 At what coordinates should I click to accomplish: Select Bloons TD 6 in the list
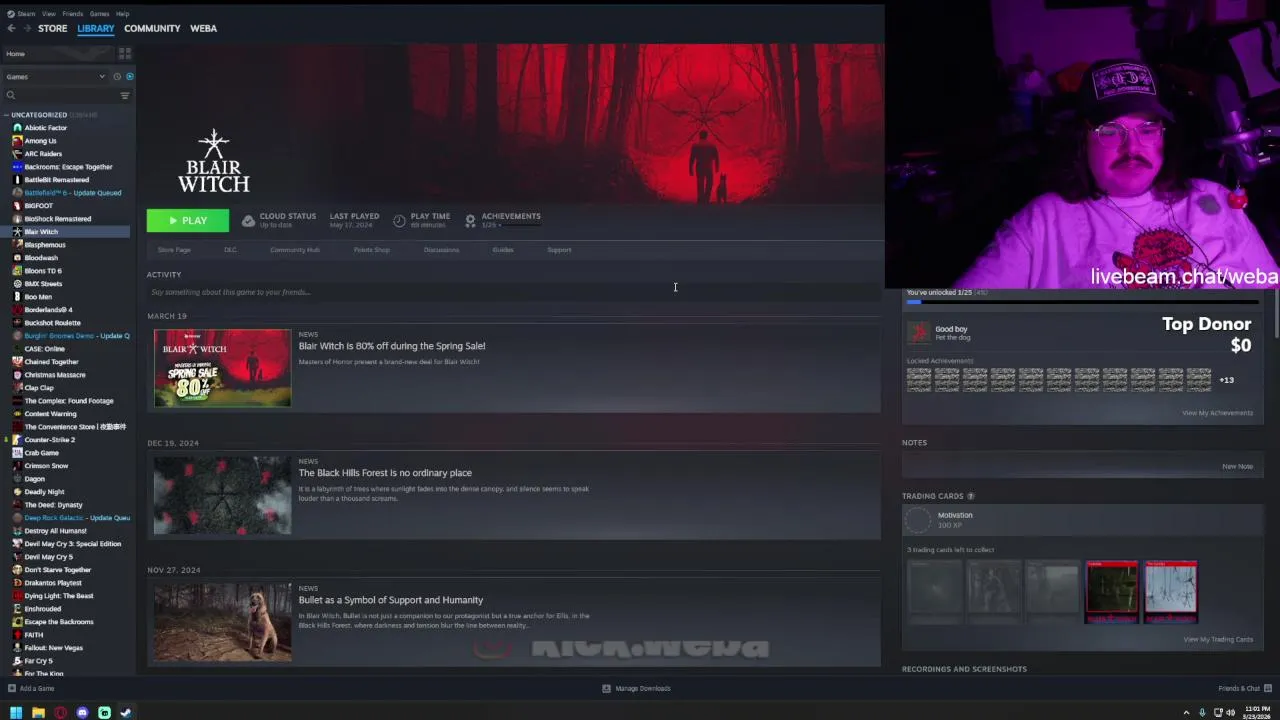43,271
